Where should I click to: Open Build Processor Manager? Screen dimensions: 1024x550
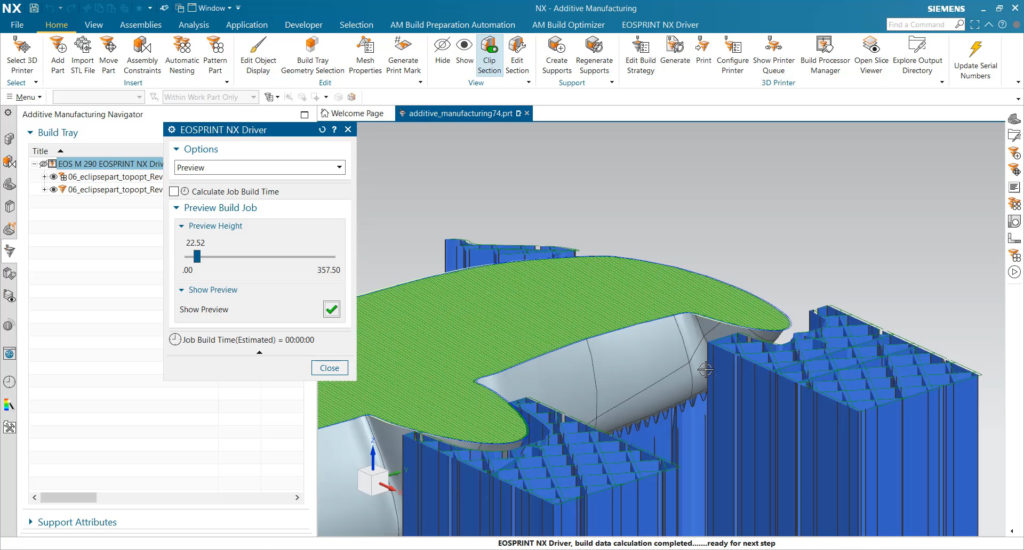coord(825,55)
